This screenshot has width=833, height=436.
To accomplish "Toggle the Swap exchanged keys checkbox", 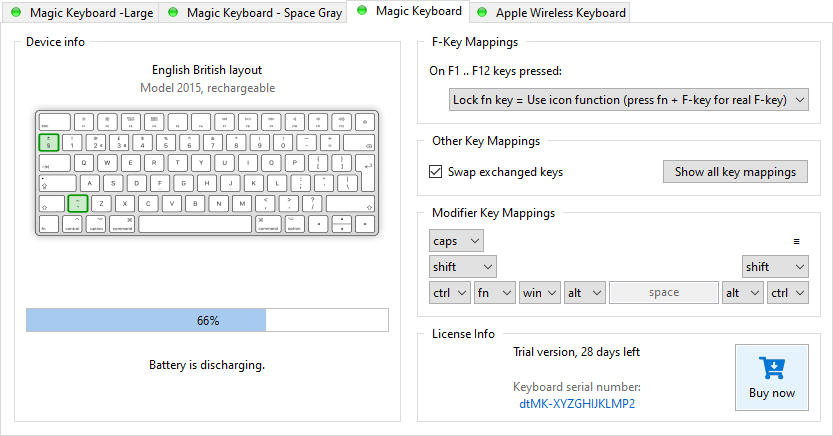I will pyautogui.click(x=436, y=172).
